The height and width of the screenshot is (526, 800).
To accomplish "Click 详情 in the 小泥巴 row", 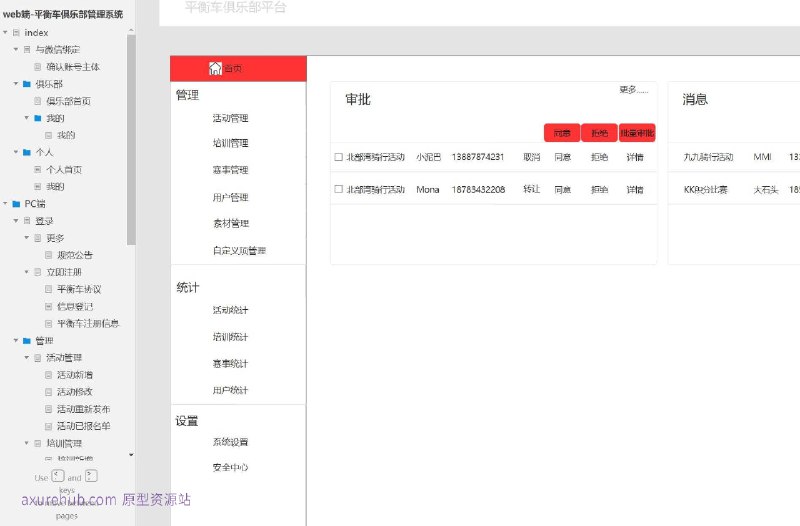I will [x=635, y=157].
